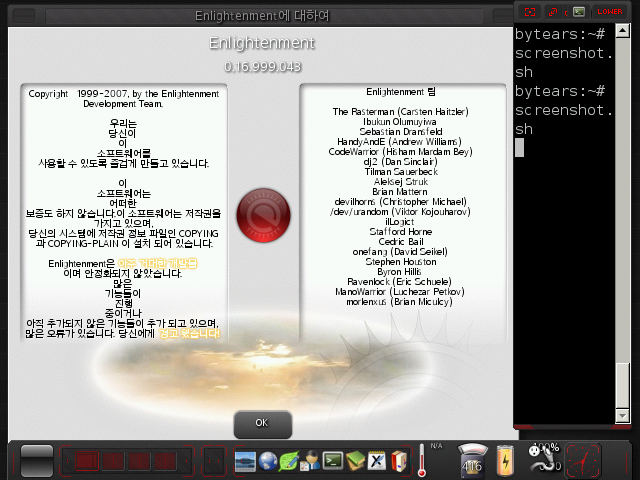Launch the terminal from the shelf

coord(333,461)
